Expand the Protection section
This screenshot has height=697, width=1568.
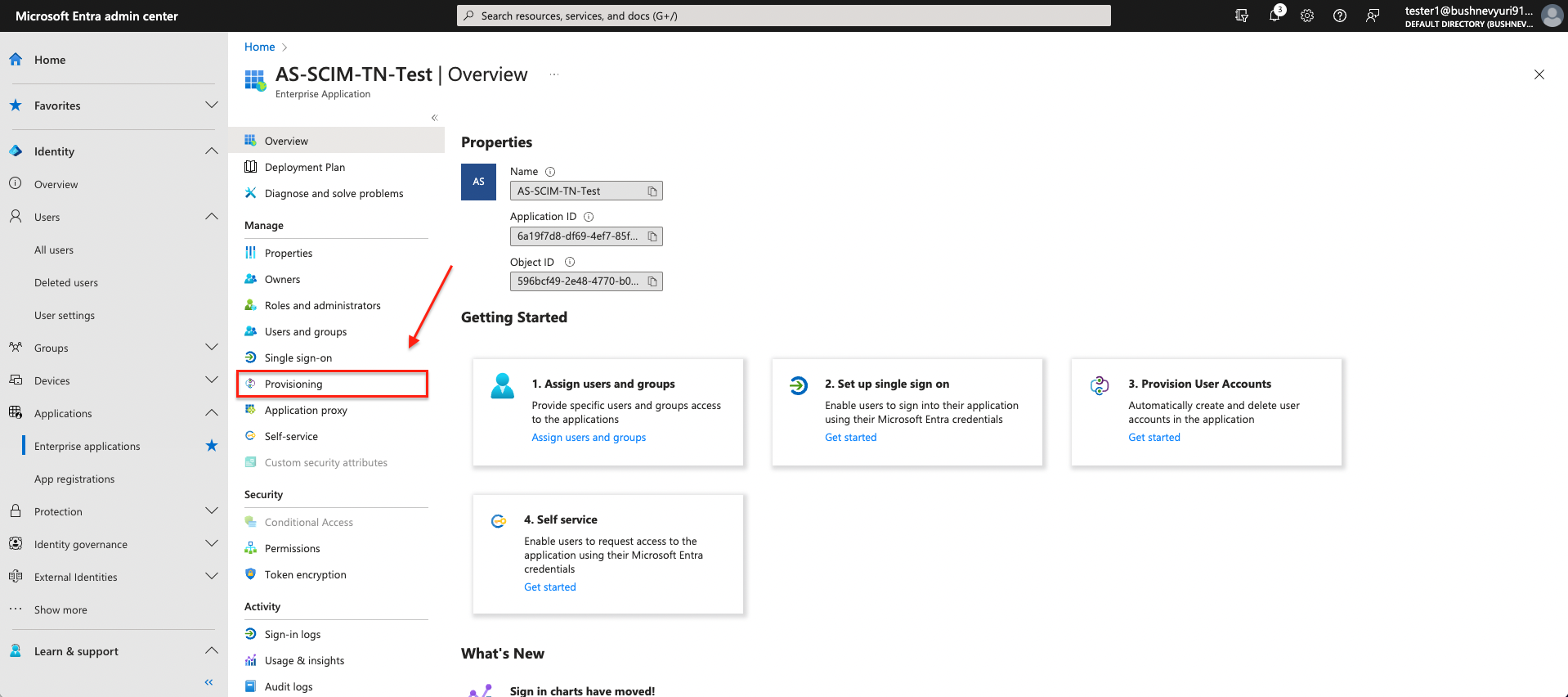point(212,510)
